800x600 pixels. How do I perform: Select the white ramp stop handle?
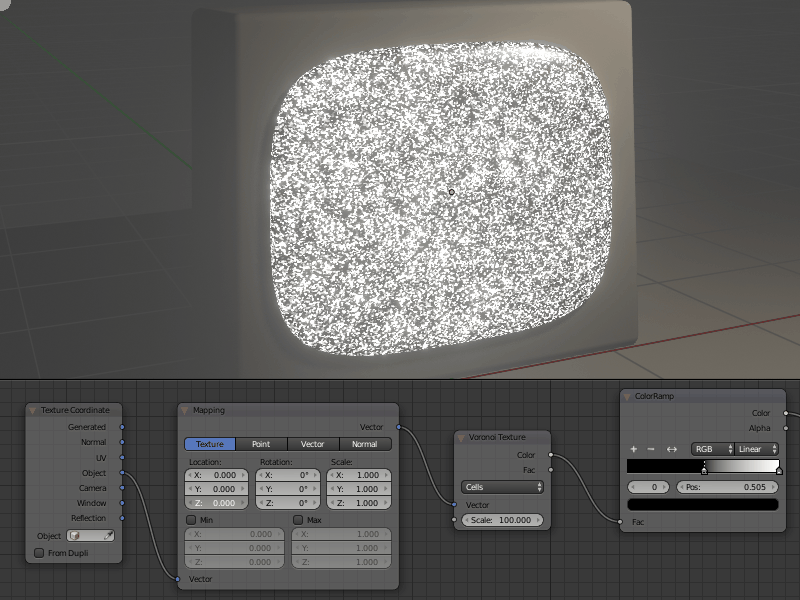[x=780, y=470]
